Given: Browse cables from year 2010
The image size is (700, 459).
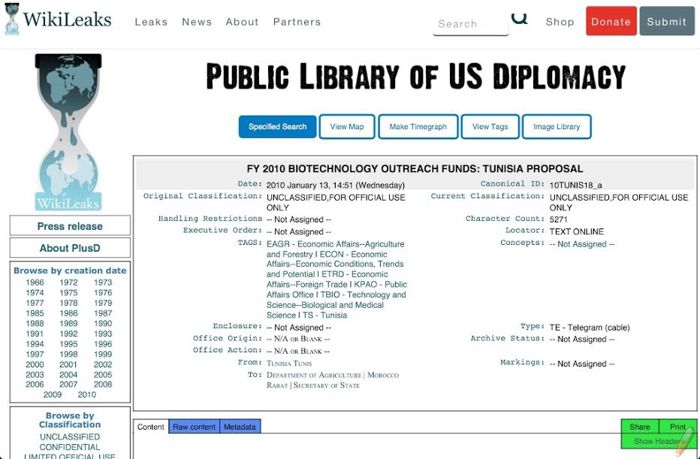Looking at the screenshot, I should click(x=87, y=394).
